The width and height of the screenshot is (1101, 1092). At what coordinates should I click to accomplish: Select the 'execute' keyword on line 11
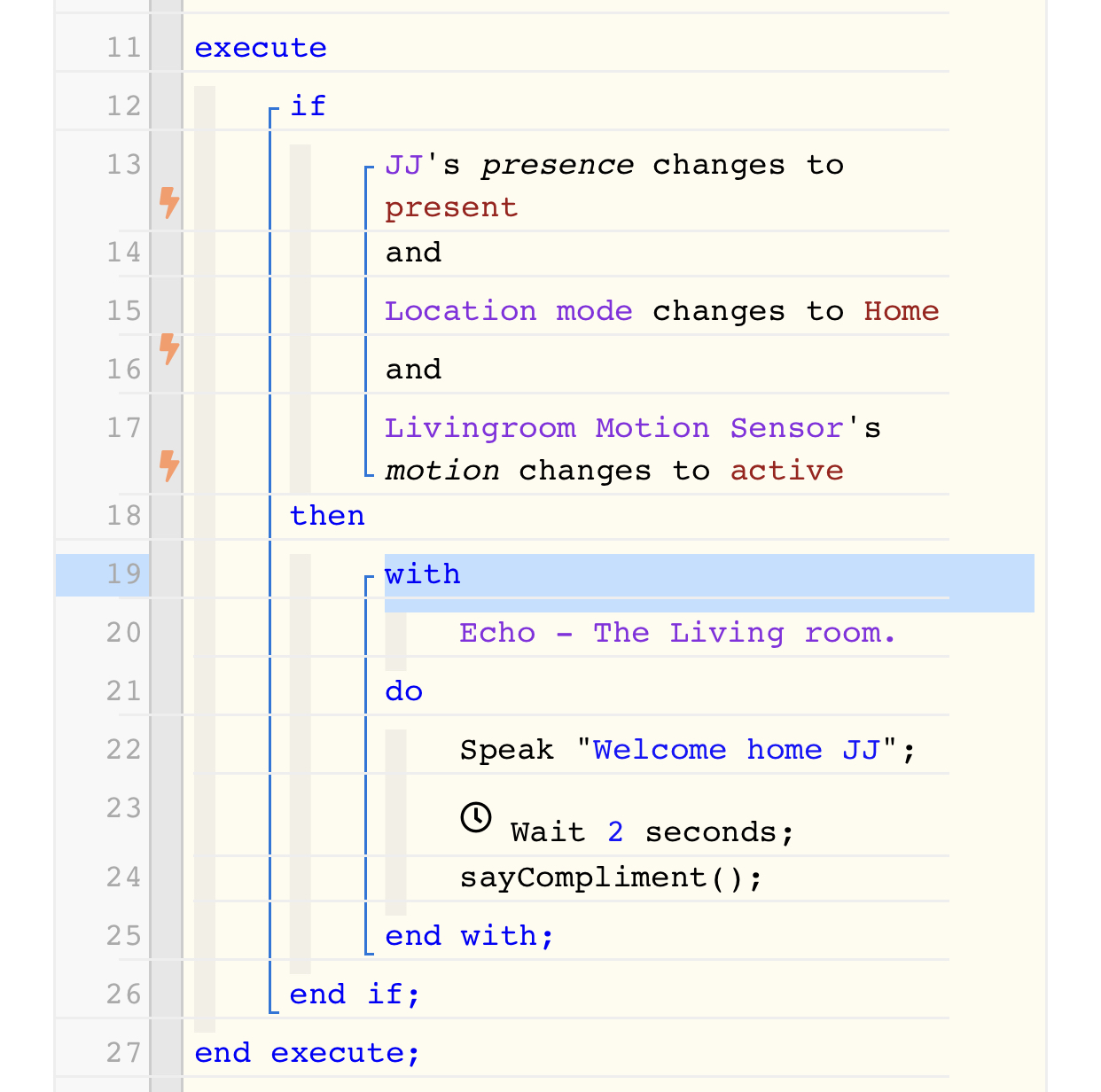click(261, 48)
